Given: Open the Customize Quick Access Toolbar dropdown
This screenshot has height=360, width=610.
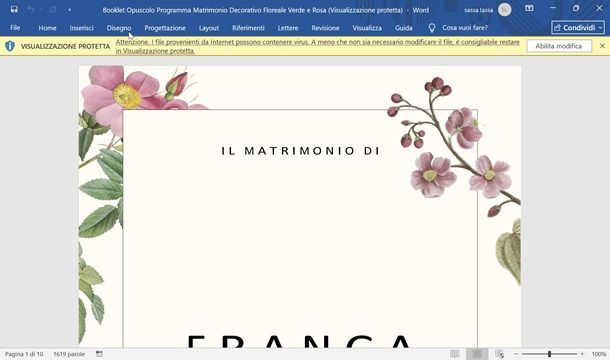Looking at the screenshot, I should click(70, 10).
